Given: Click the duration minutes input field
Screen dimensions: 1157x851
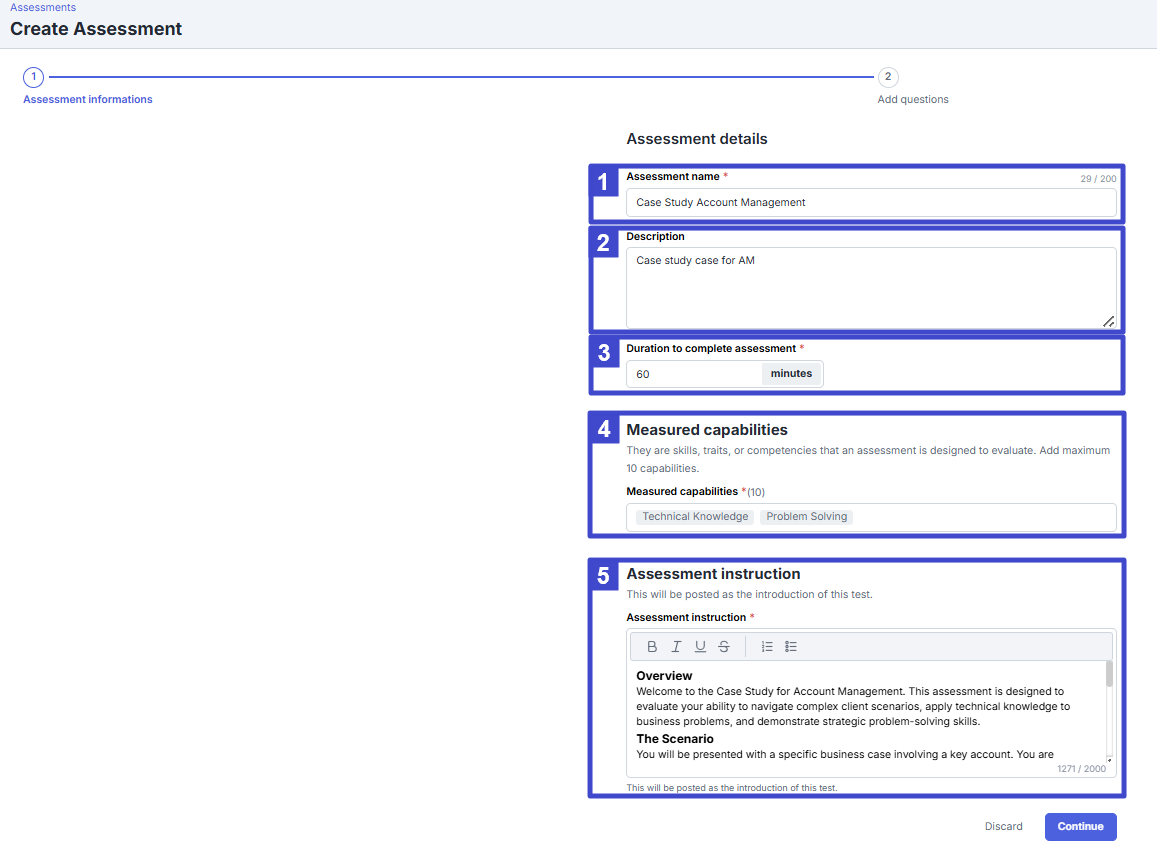Looking at the screenshot, I should point(695,374).
